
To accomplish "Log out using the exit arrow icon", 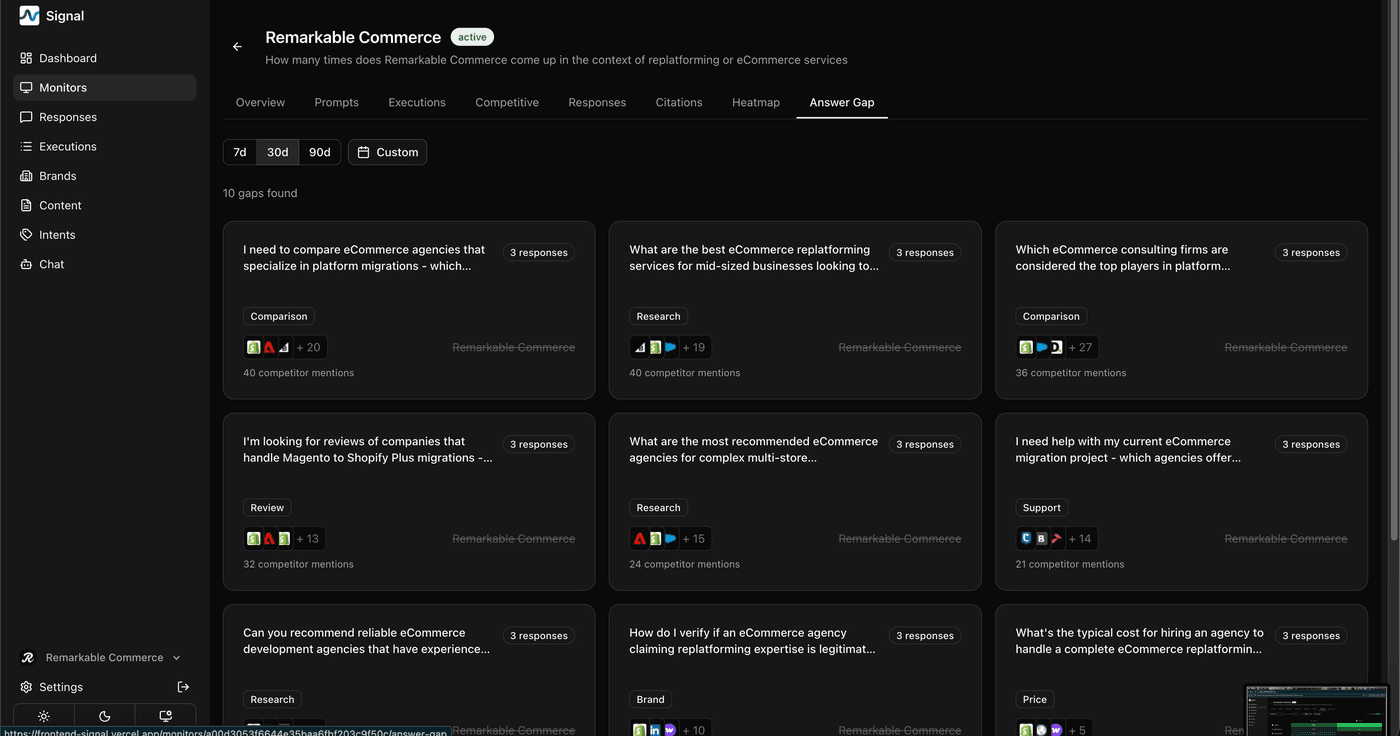I will tap(183, 687).
